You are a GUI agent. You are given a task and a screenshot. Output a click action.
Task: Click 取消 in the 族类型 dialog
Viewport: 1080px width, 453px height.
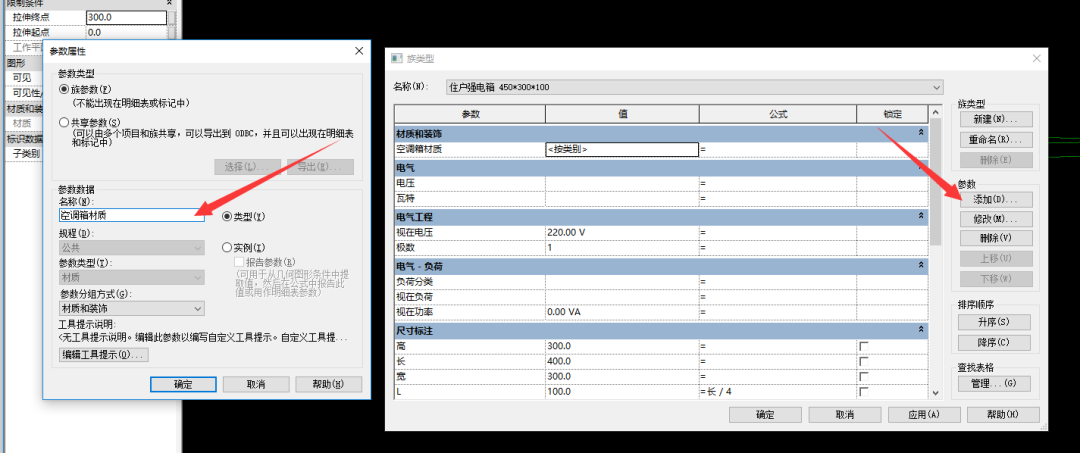(x=844, y=415)
